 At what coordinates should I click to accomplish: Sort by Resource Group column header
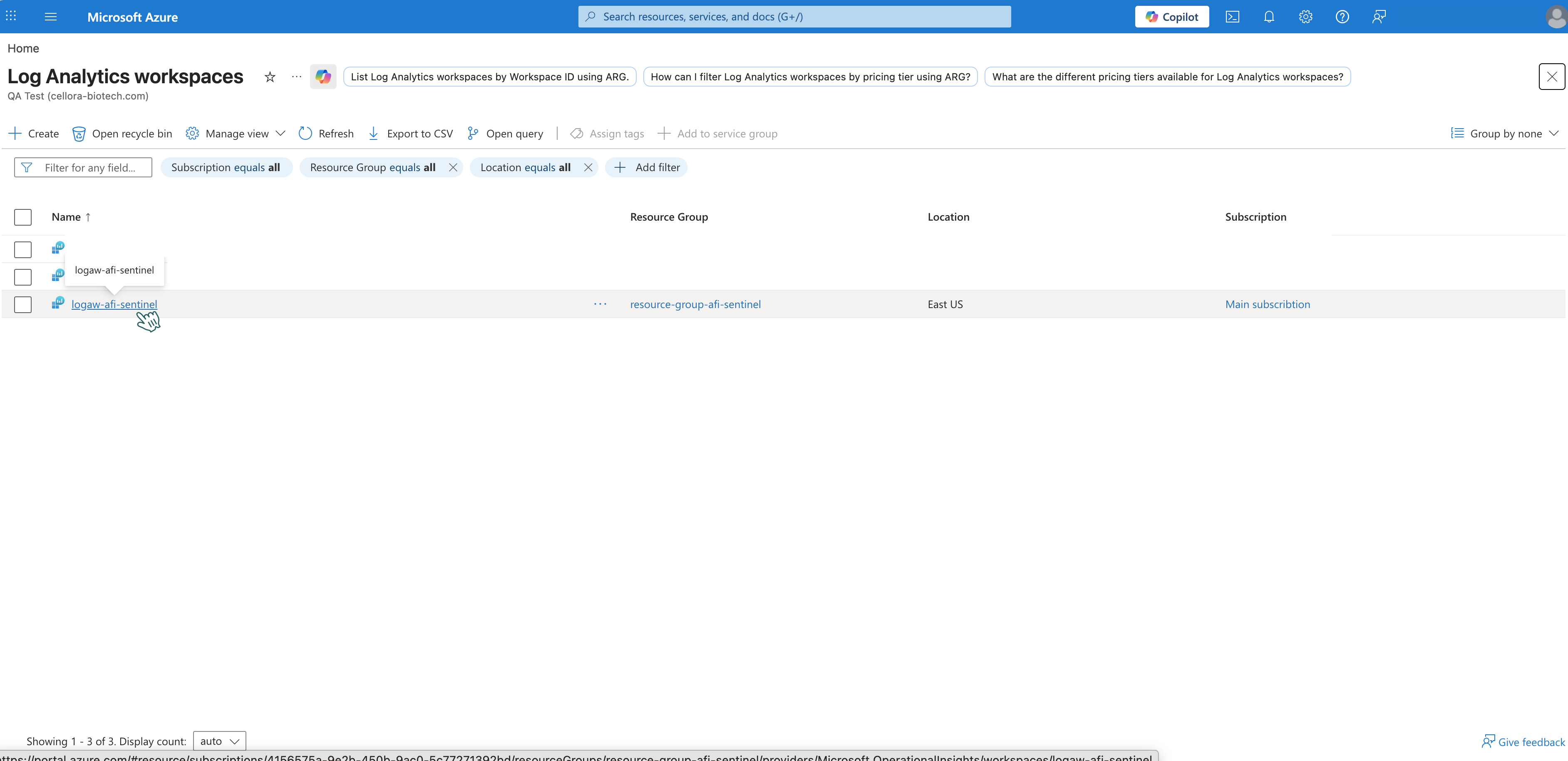669,217
